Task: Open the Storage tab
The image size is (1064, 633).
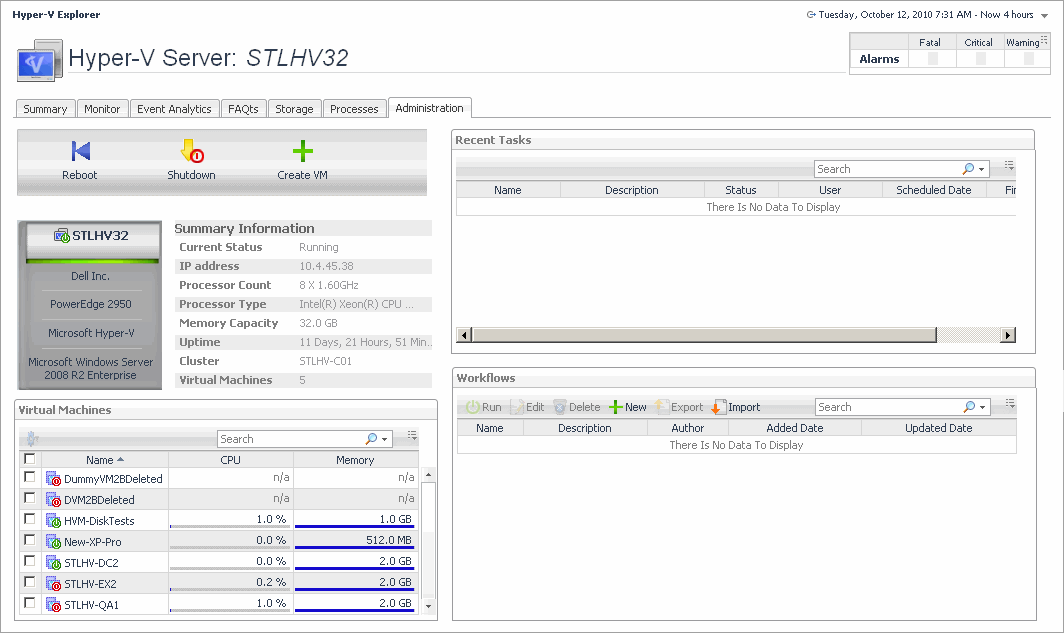Action: pyautogui.click(x=294, y=109)
